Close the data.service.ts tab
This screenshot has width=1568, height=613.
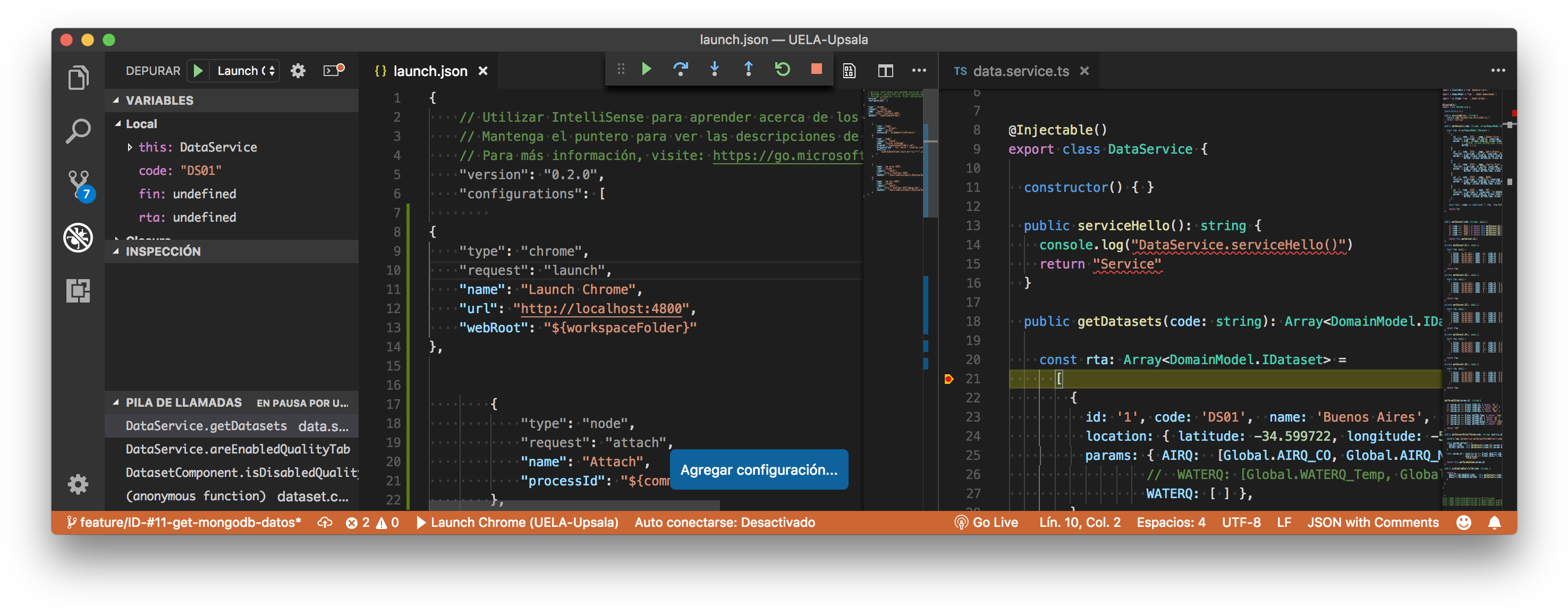[x=1084, y=71]
